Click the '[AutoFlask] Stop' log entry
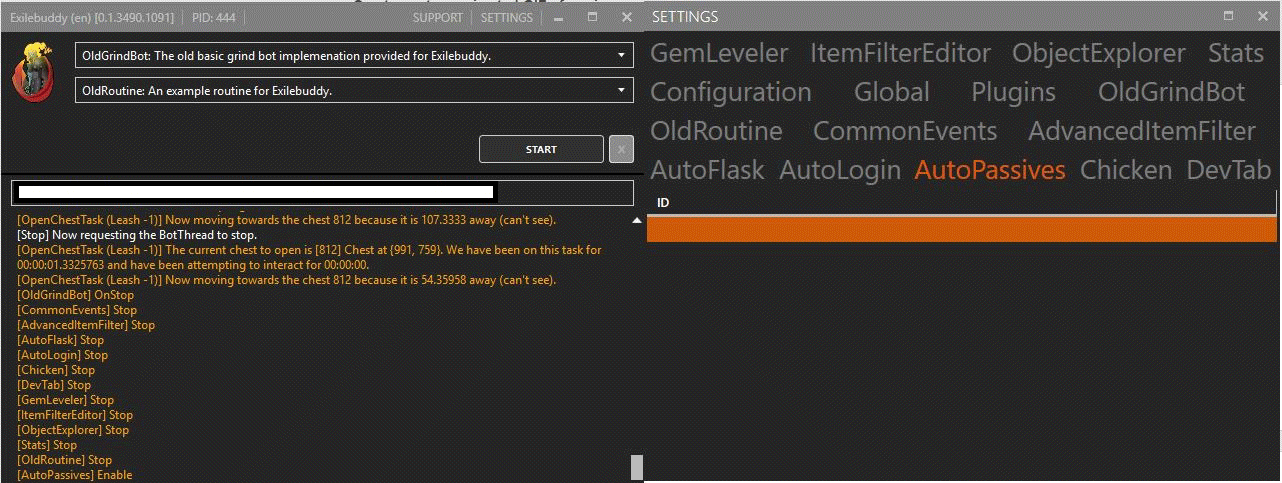1282x483 pixels. 61,340
